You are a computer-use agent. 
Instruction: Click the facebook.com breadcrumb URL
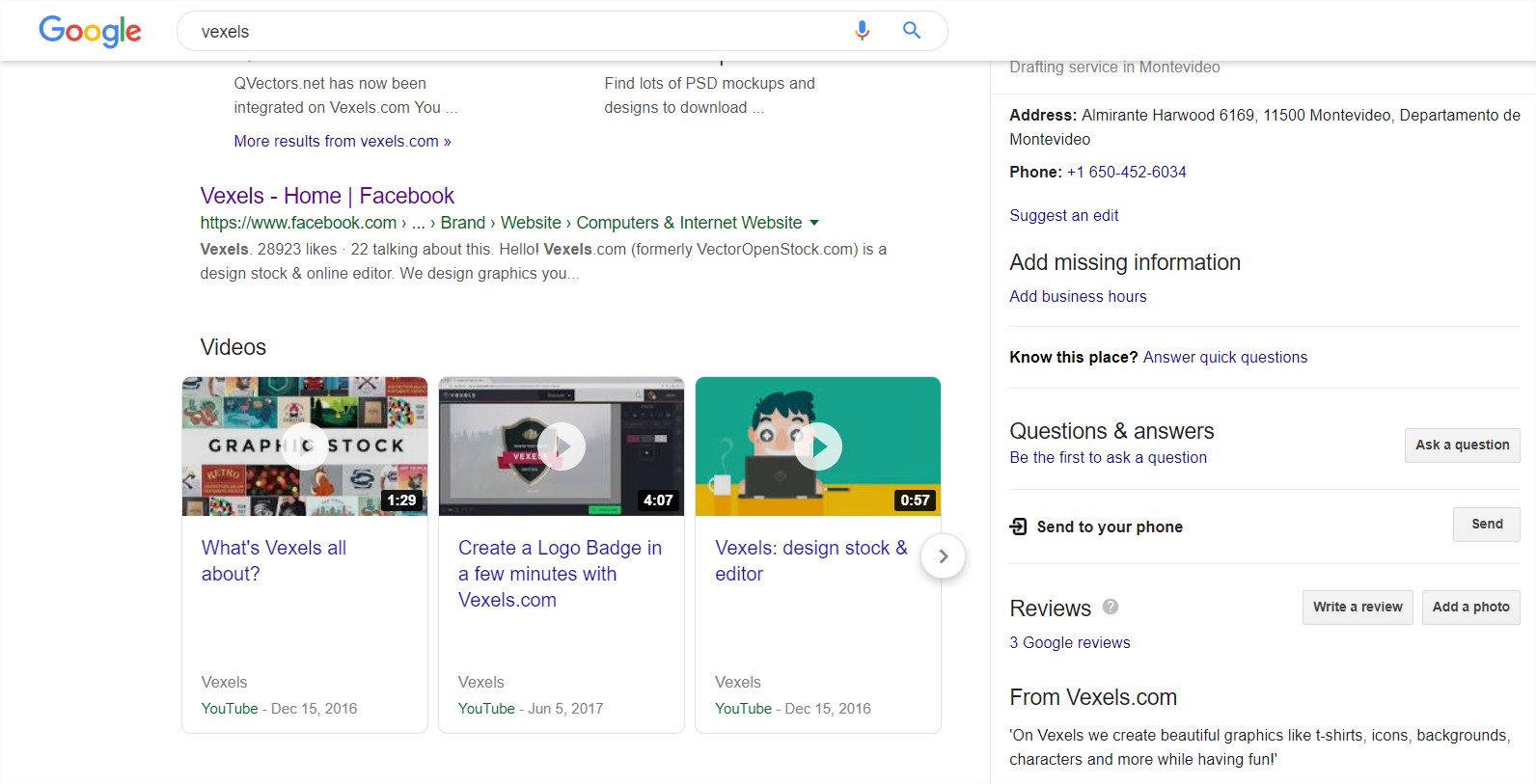(501, 223)
